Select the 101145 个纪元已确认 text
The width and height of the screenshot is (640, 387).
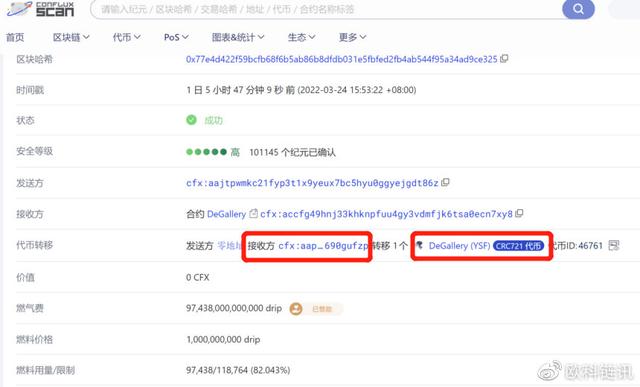(x=292, y=152)
